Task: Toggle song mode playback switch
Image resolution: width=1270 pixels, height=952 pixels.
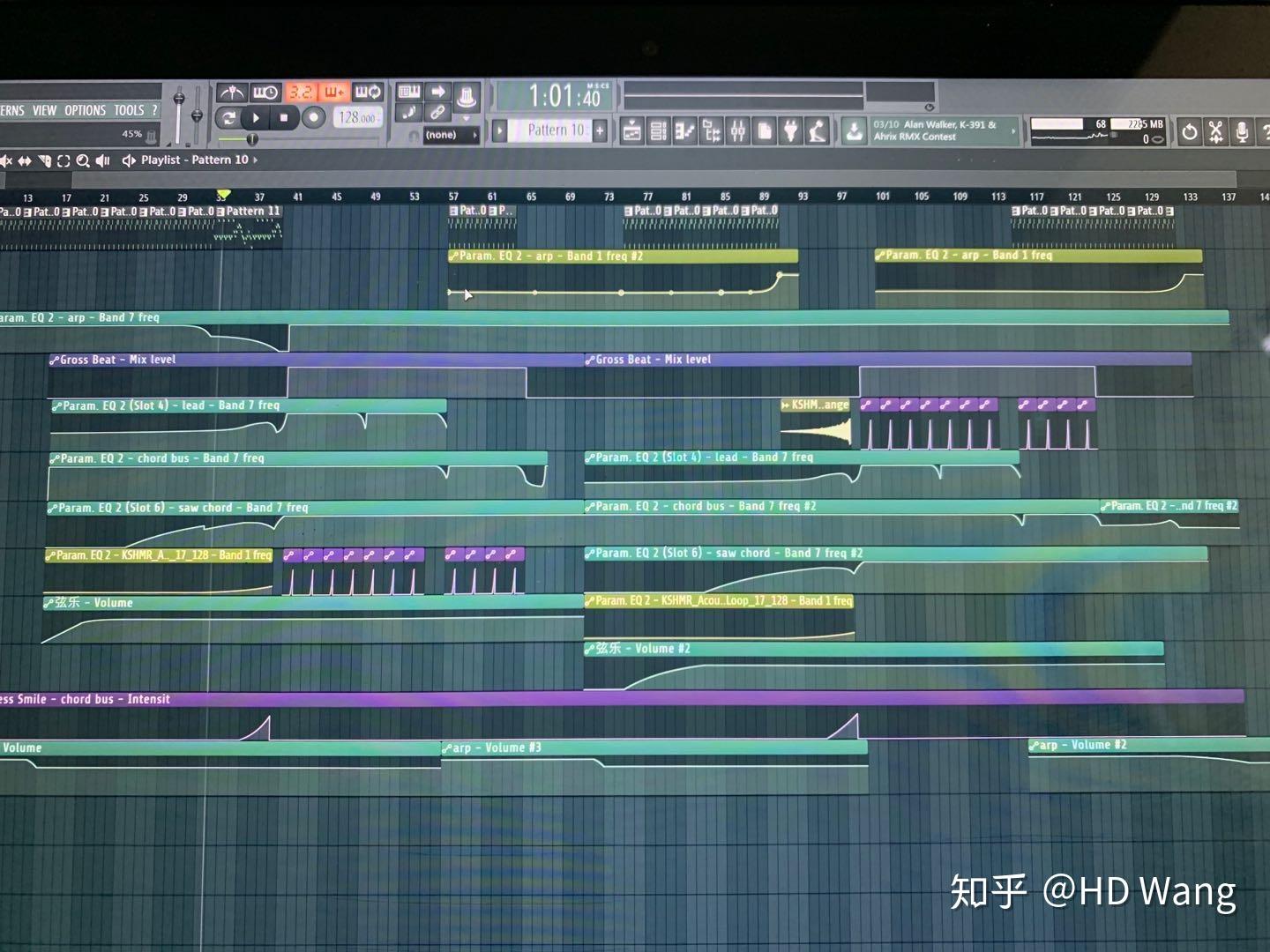Action: click(228, 116)
